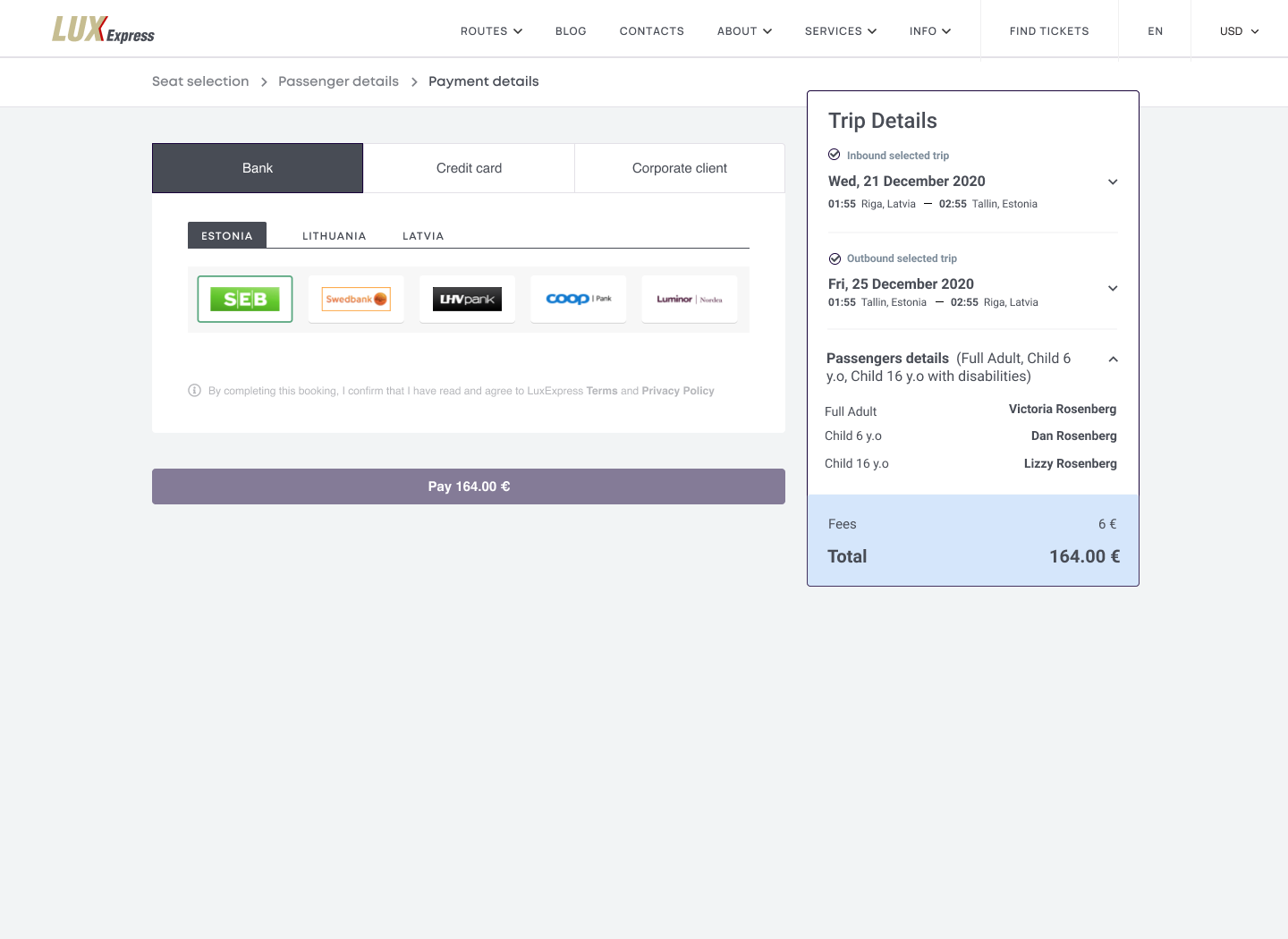Image resolution: width=1288 pixels, height=939 pixels.
Task: Select the Bank payment tab
Action: pyautogui.click(x=258, y=168)
